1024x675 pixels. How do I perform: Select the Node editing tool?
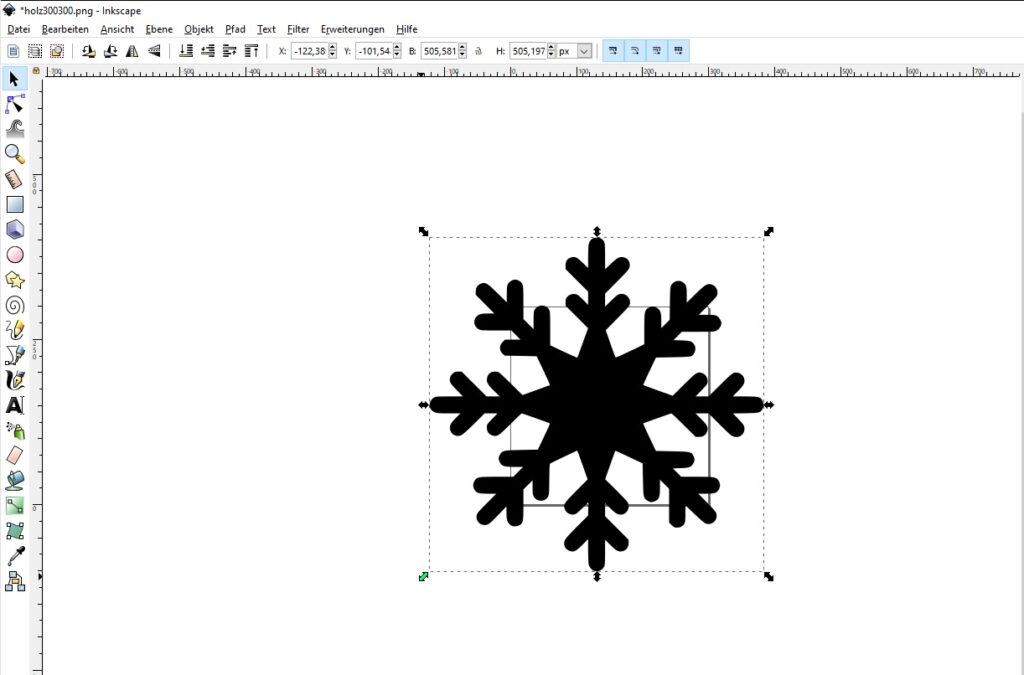point(14,104)
